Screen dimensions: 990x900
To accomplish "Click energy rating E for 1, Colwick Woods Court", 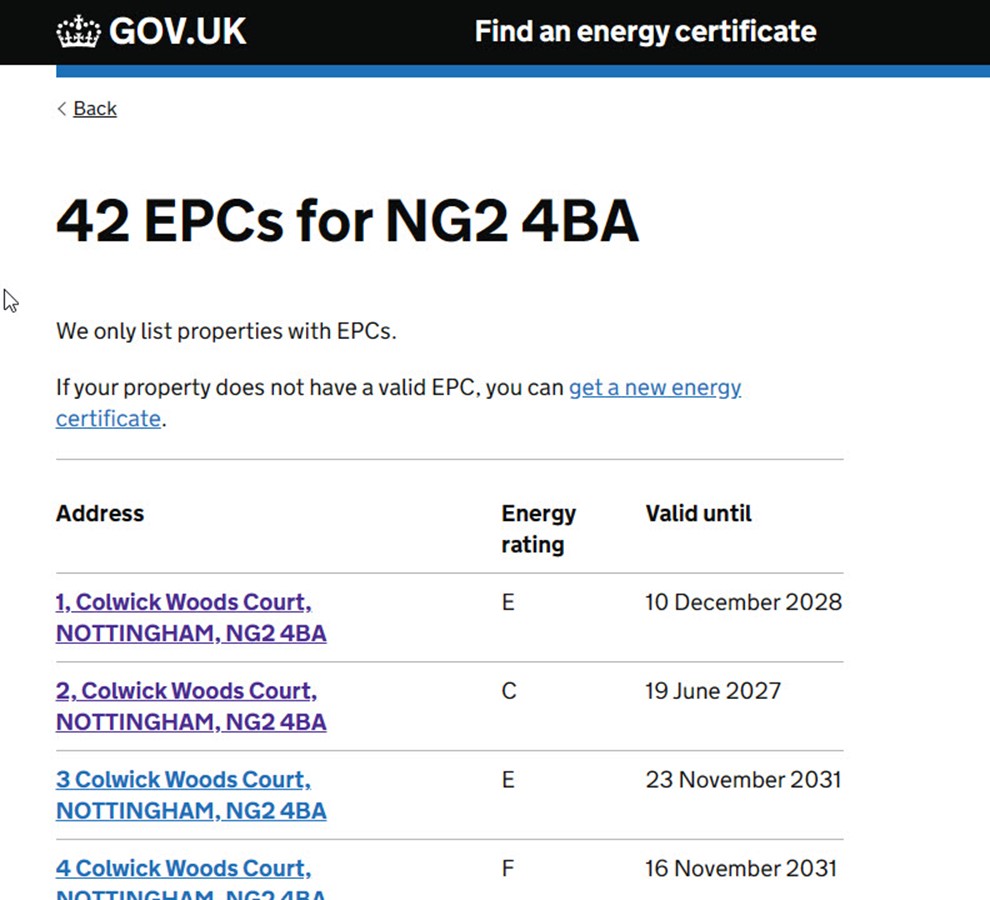I will pyautogui.click(x=508, y=603).
